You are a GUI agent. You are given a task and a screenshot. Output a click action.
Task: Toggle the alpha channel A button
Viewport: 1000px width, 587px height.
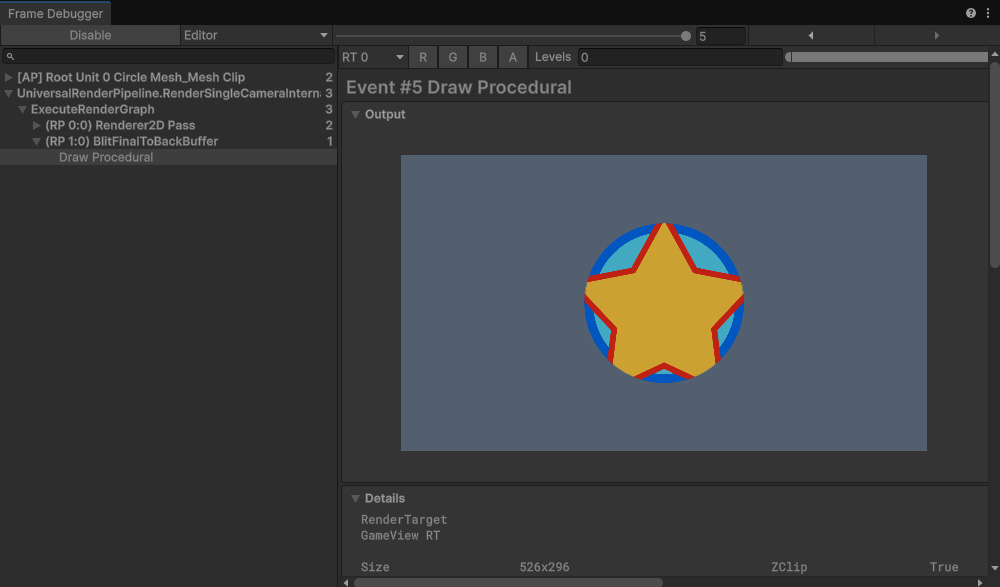point(513,58)
